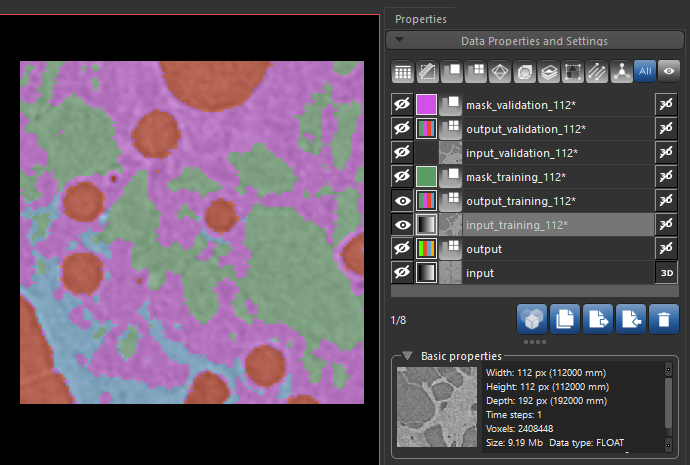
Task: Open the Properties tab
Action: coord(420,18)
